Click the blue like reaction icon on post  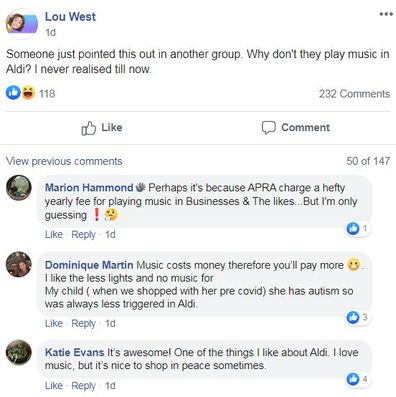point(13,93)
